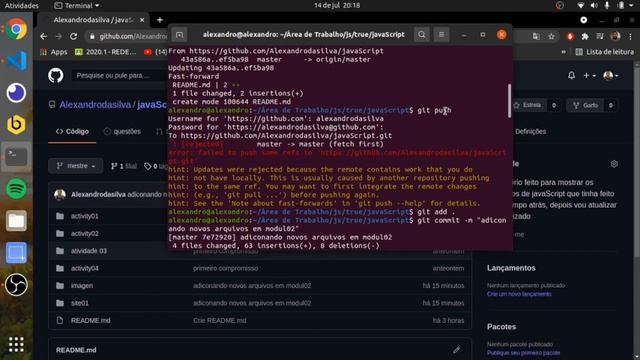
Task: Click the translate page icon in Chrome
Action: click(536, 36)
